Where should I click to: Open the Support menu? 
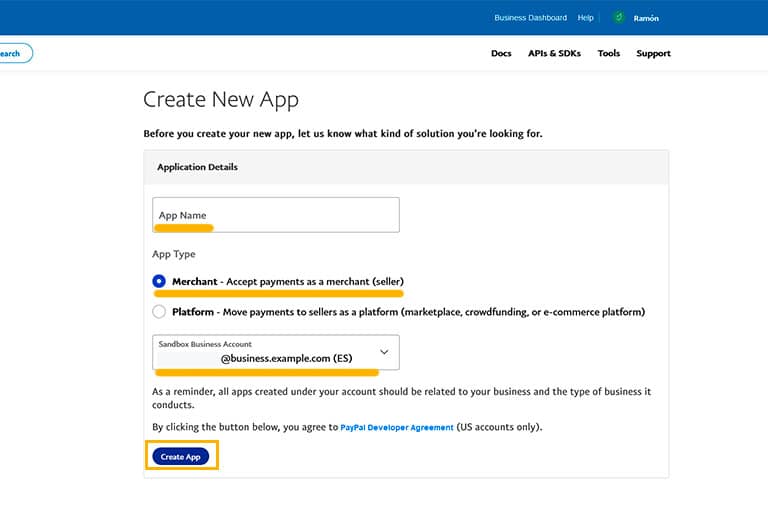click(653, 53)
